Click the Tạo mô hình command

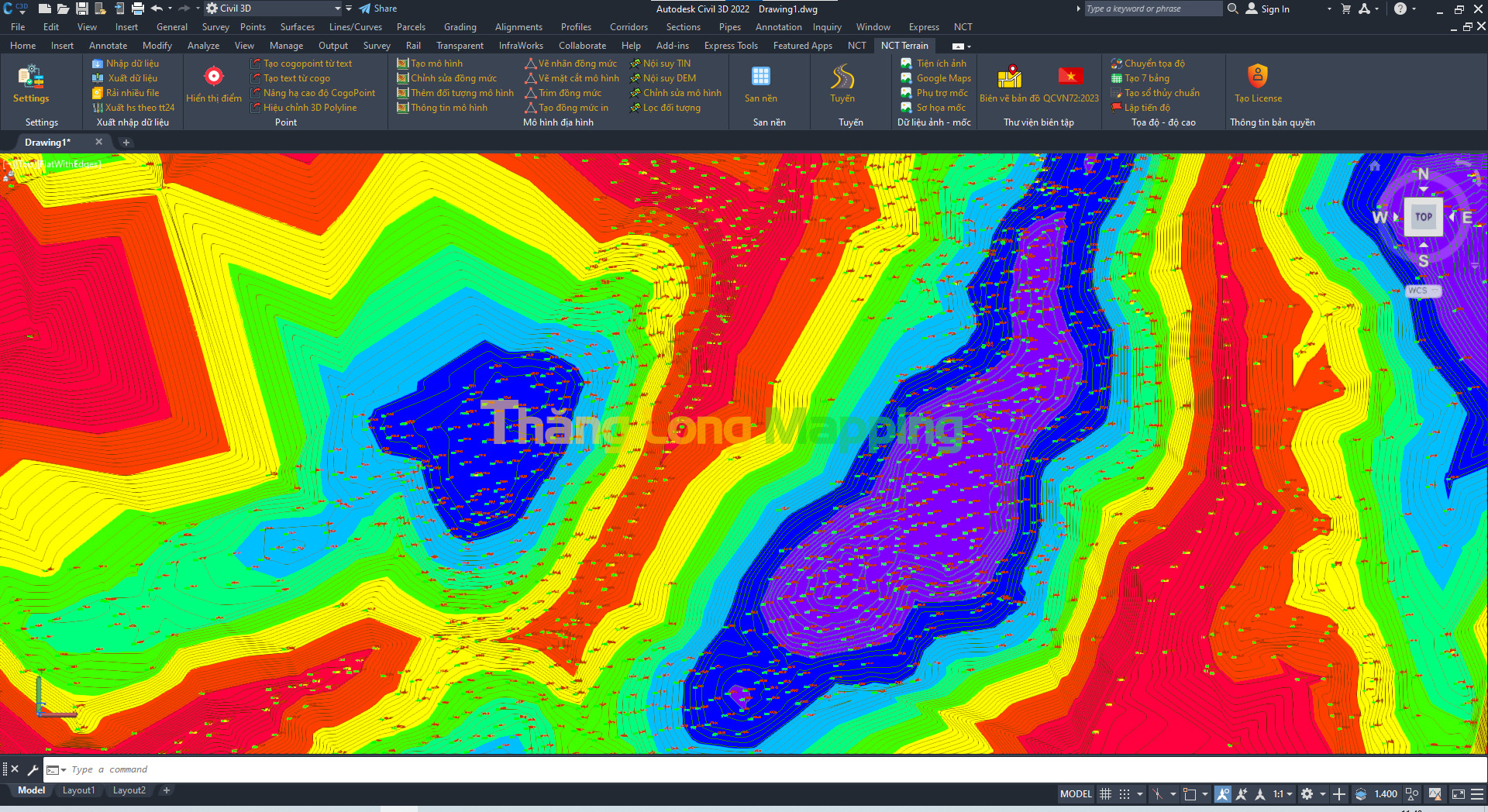click(x=436, y=64)
